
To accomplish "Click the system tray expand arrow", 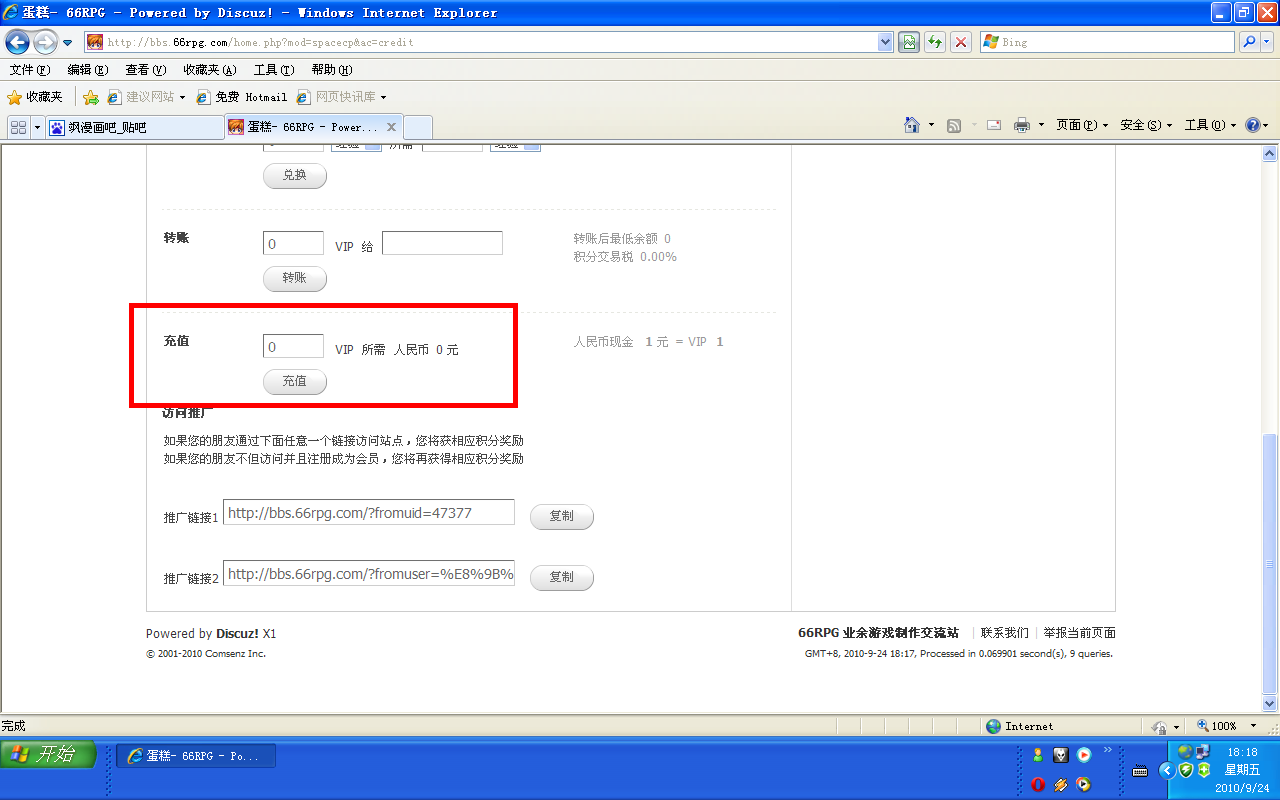I will point(1166,770).
